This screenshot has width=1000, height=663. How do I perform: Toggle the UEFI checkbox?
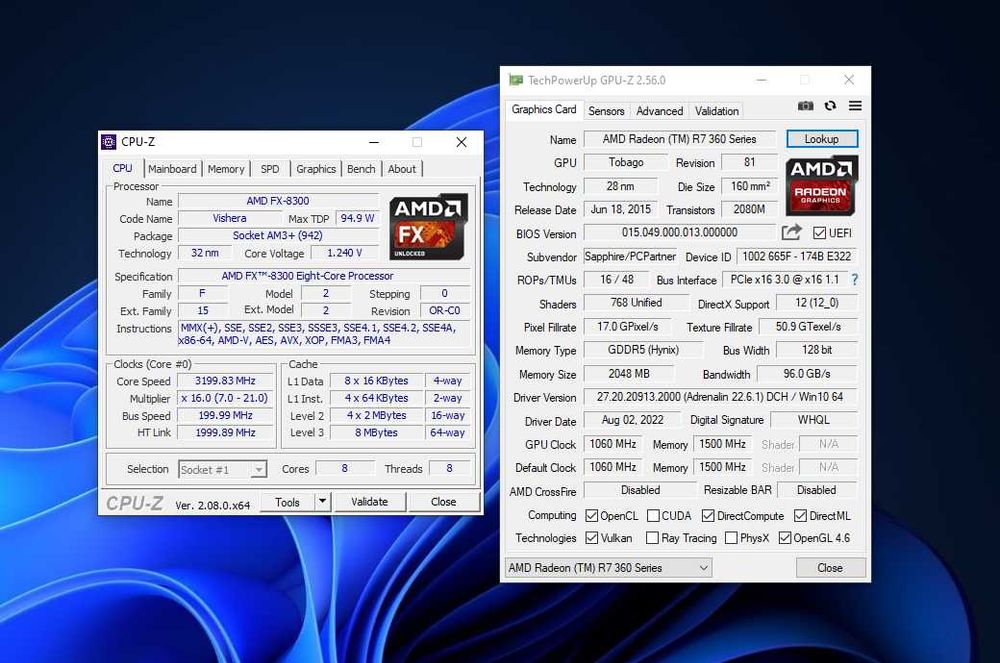(x=820, y=233)
